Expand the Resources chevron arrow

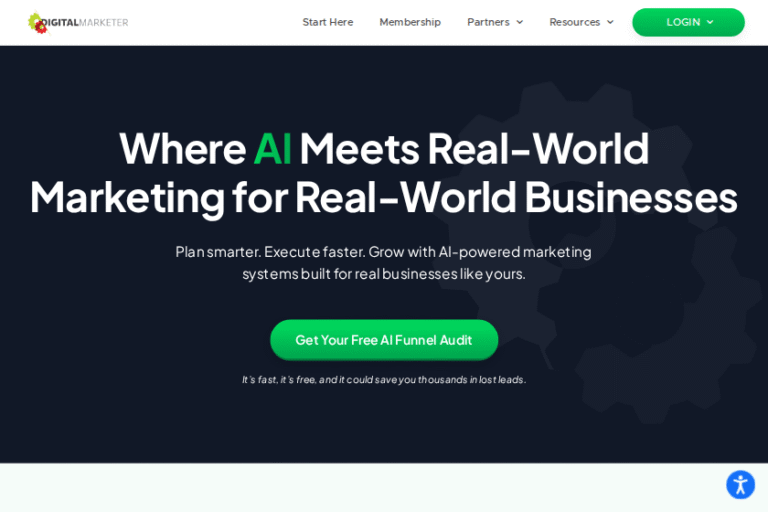(610, 22)
